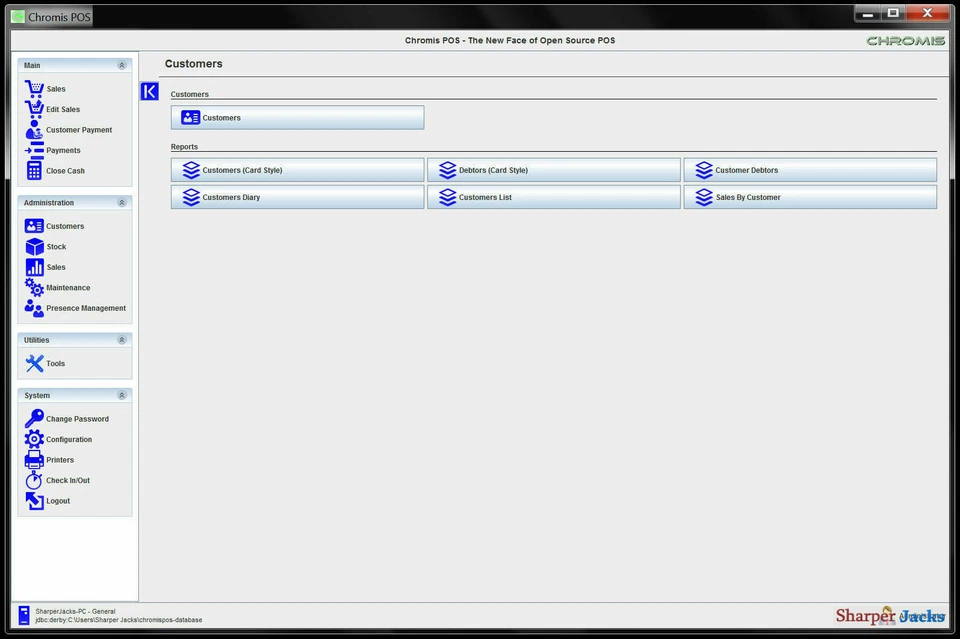Image resolution: width=960 pixels, height=639 pixels.
Task: Collapse the Main sidebar section
Action: (x=121, y=64)
